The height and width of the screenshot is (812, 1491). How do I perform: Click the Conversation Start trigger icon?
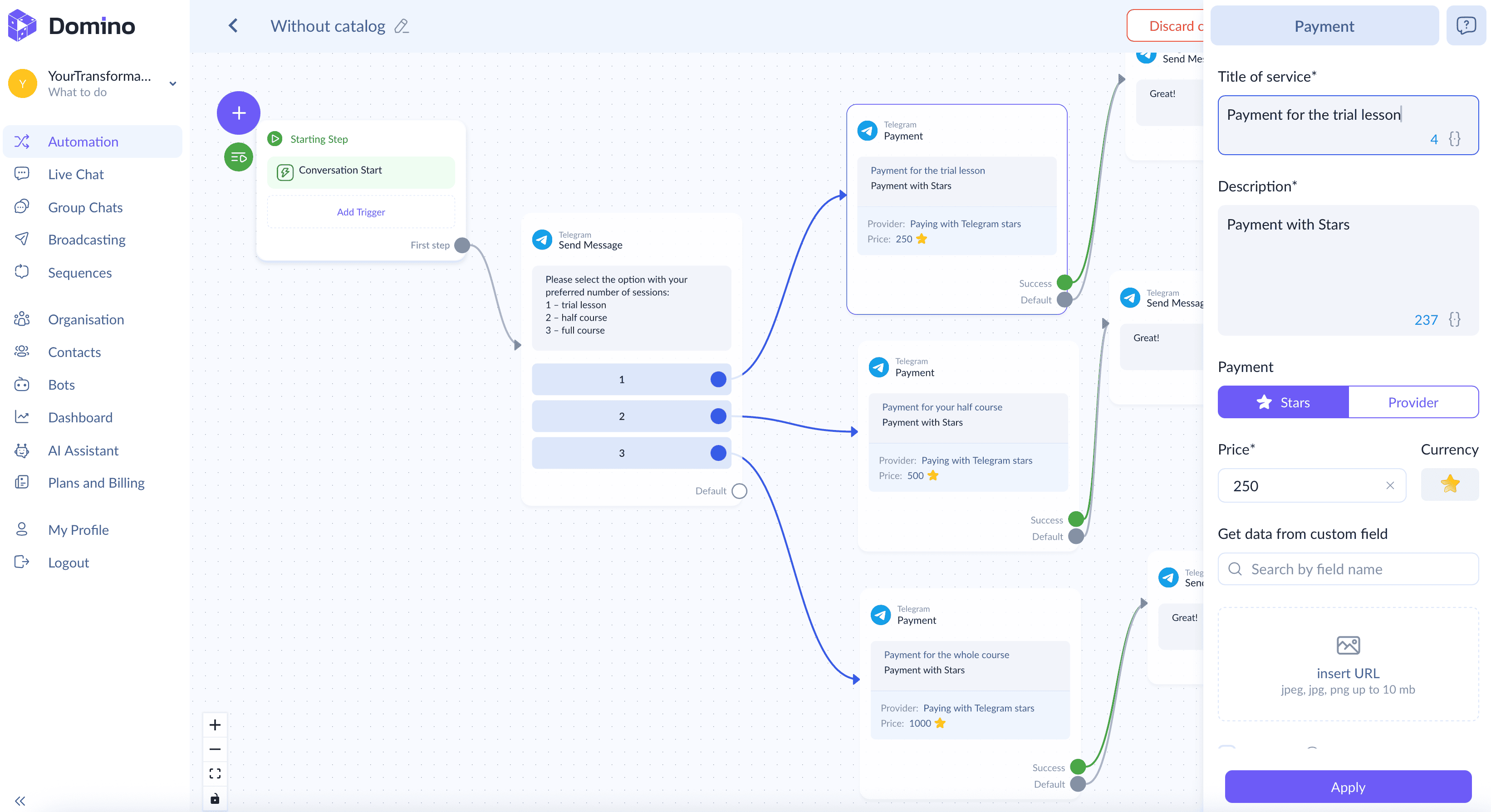285,172
